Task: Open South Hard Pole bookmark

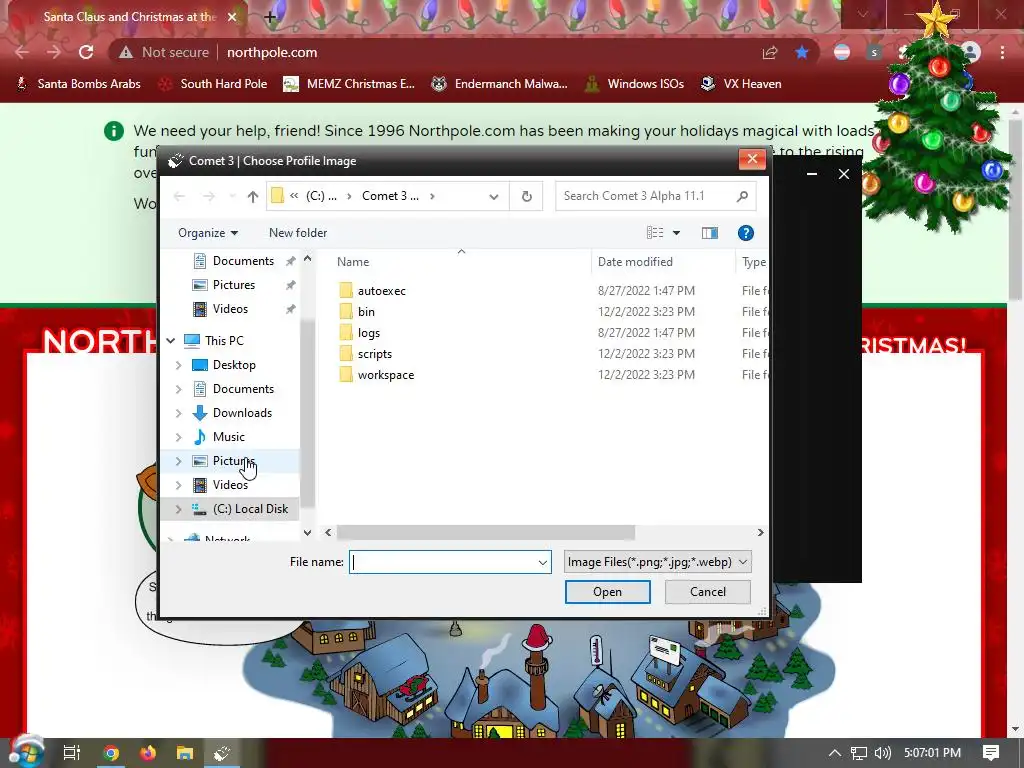Action: [214, 84]
